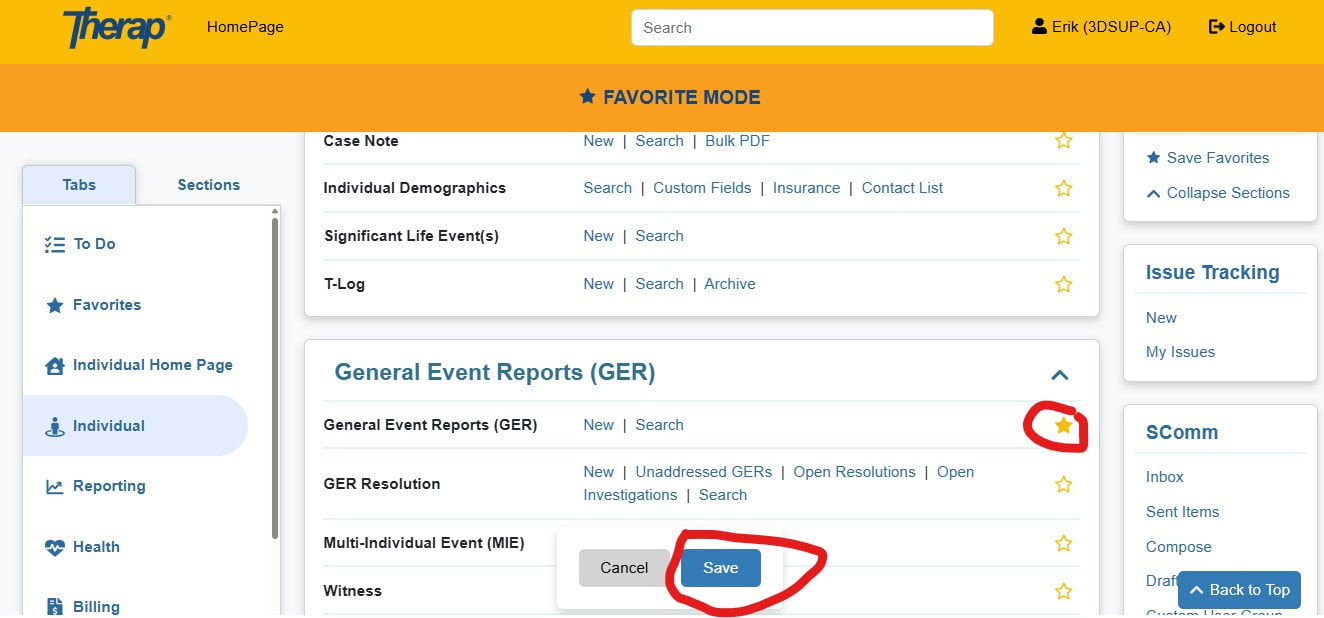Favorite the Case Note star
The image size is (1324, 618).
1063,141
